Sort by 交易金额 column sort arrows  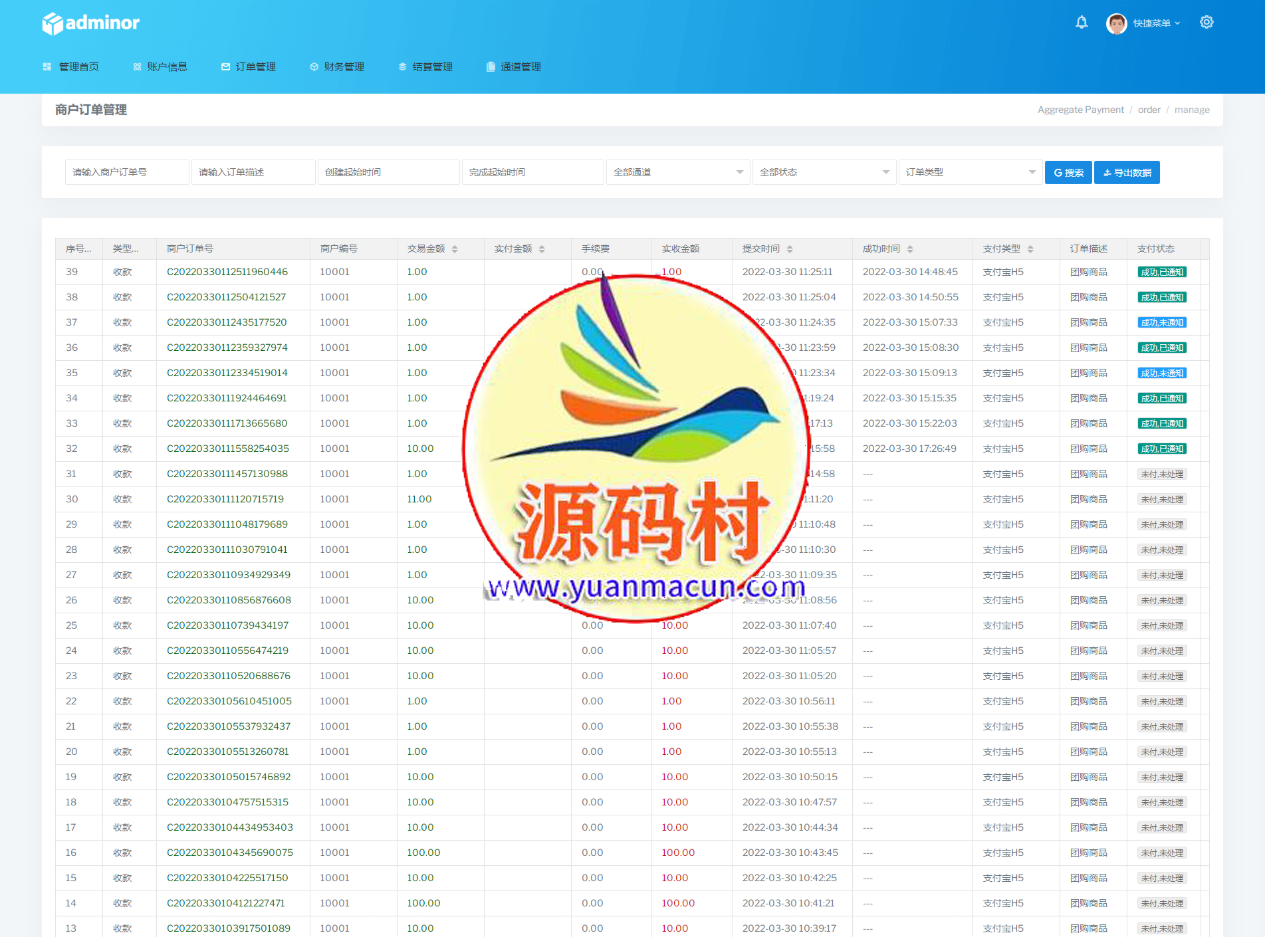[455, 249]
